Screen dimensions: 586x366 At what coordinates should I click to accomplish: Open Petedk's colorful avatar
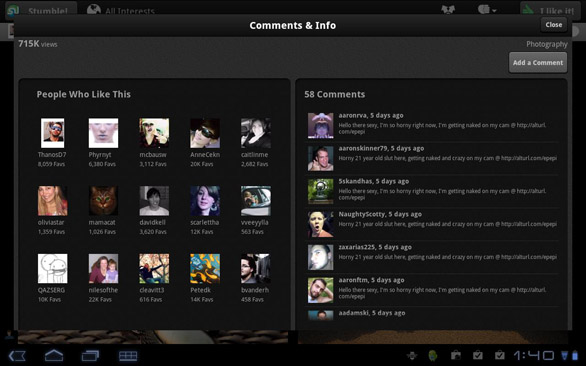[x=205, y=268]
